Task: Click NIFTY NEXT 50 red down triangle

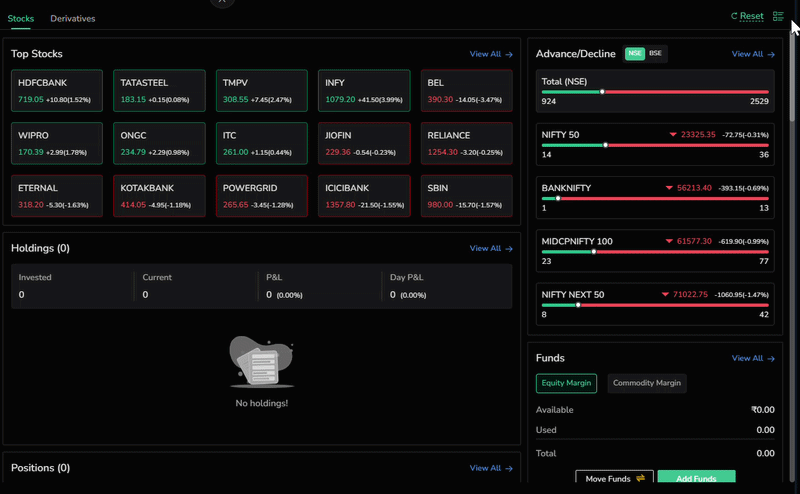Action: tap(665, 294)
